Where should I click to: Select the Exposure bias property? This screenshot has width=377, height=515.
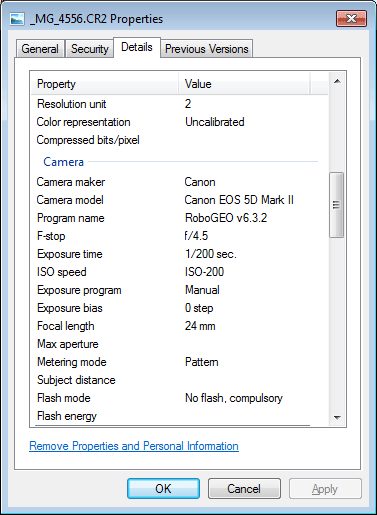point(70,308)
